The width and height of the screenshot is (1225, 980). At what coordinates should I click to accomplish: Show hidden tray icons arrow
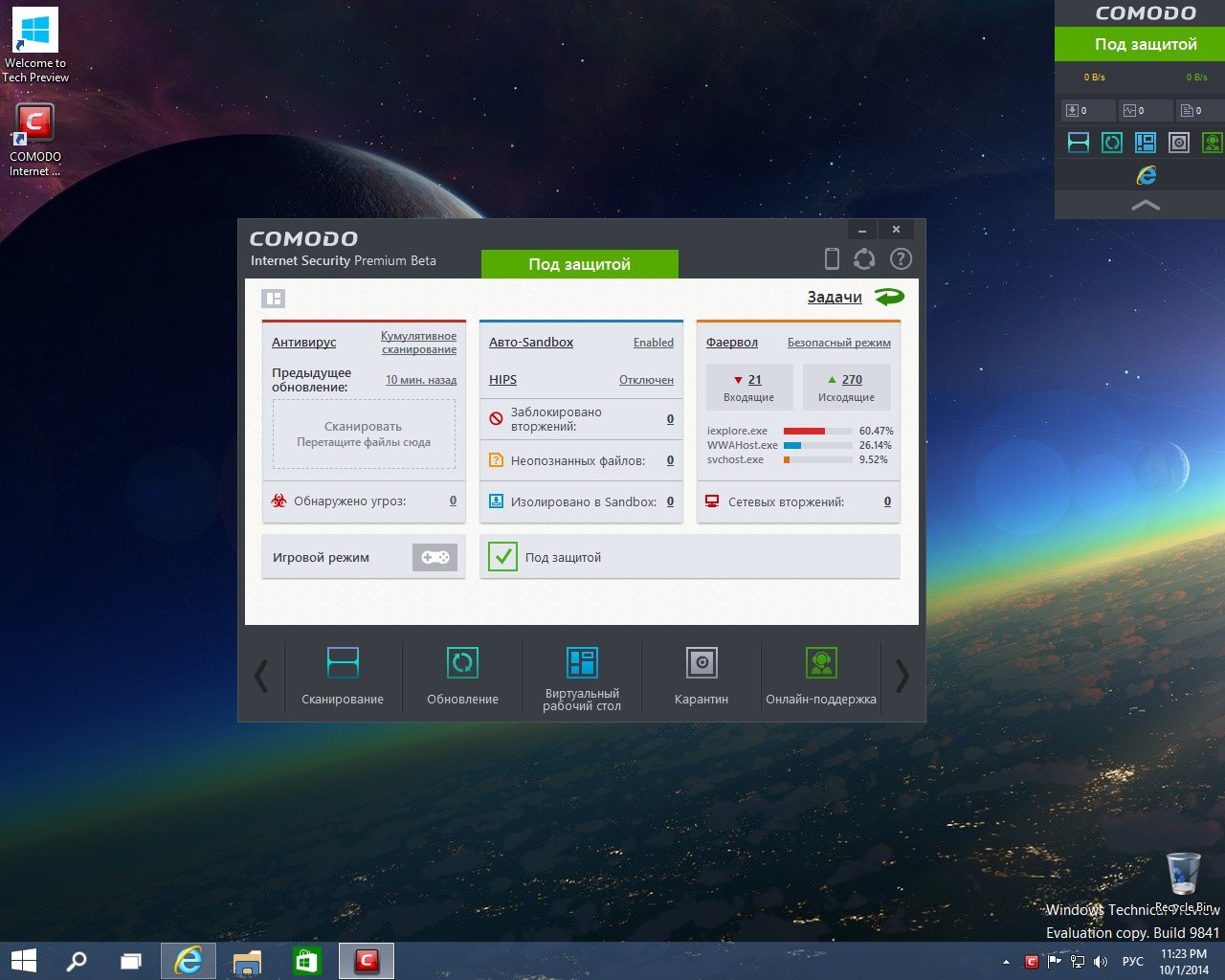tap(1006, 962)
